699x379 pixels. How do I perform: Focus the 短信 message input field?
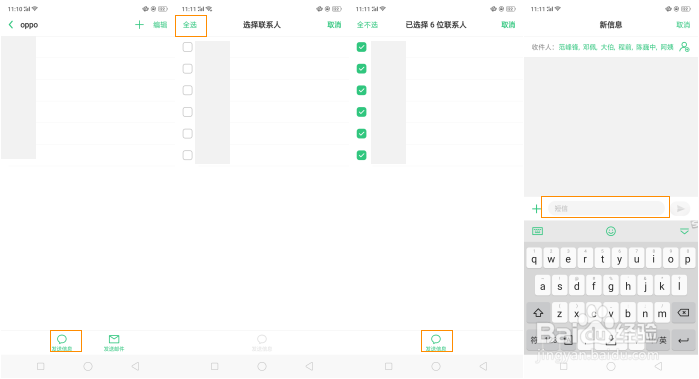tap(606, 208)
